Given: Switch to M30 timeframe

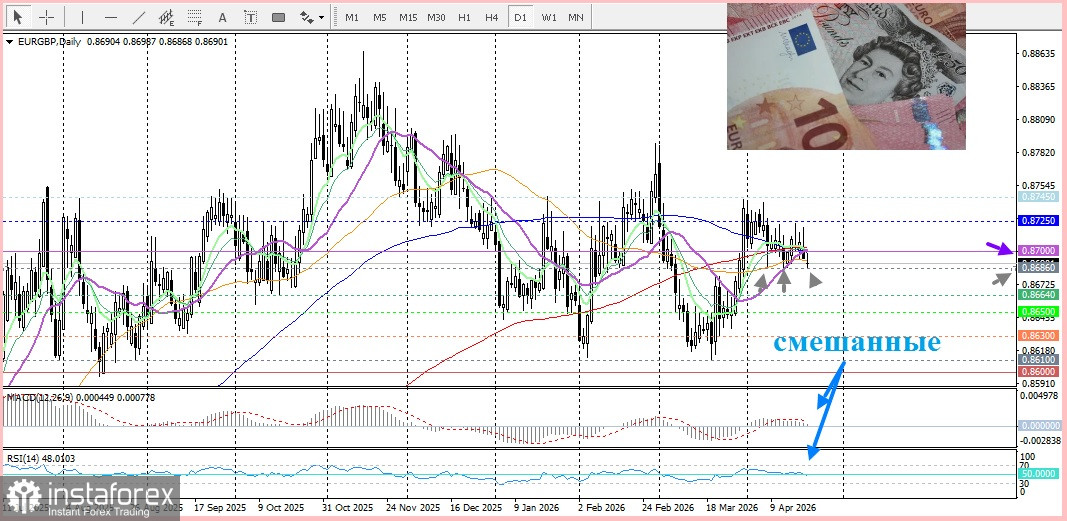Looking at the screenshot, I should pos(436,17).
